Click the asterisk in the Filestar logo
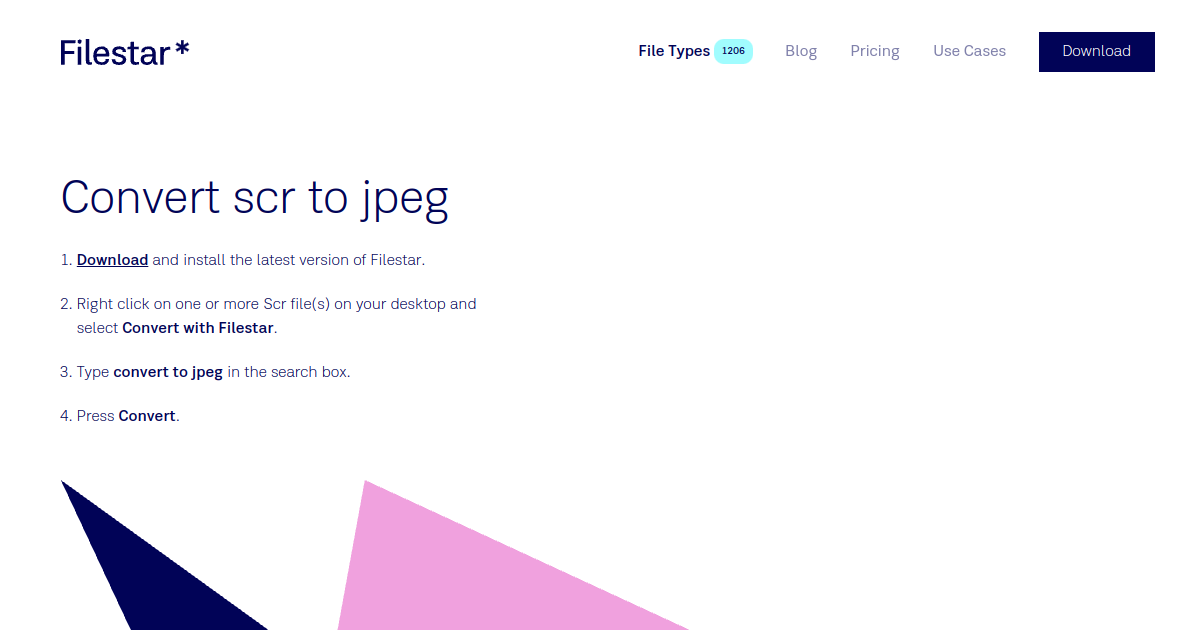1200x630 pixels. click(181, 47)
